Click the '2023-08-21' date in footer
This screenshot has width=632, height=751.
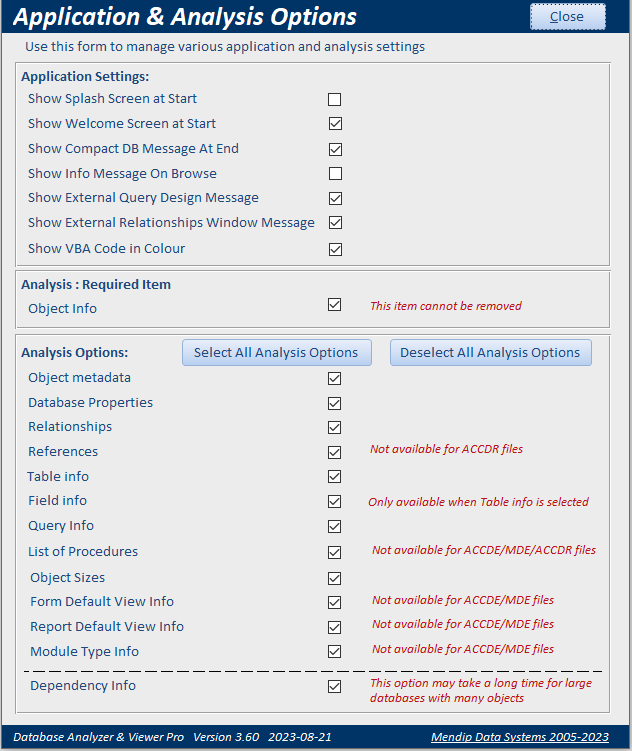click(300, 737)
